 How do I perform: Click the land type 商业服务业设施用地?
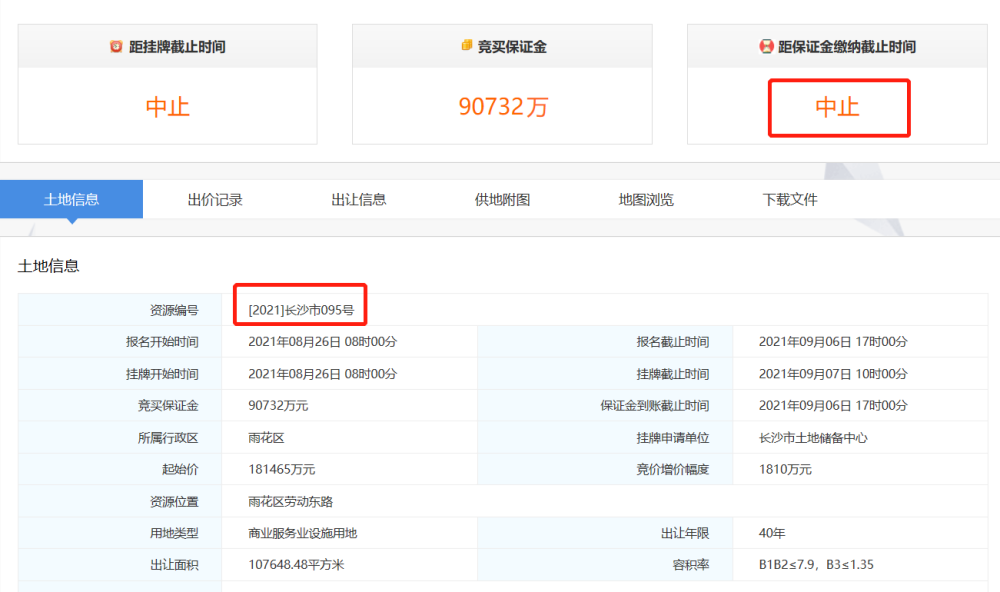pos(302,533)
